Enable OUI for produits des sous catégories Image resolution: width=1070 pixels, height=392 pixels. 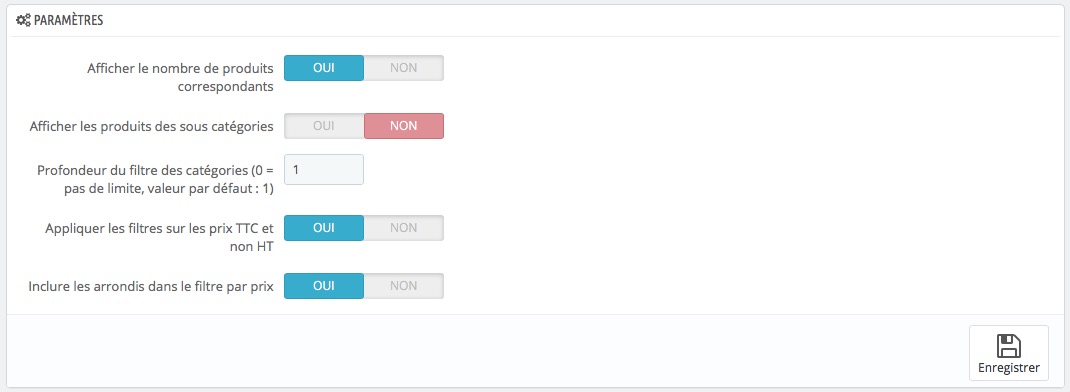(x=323, y=126)
